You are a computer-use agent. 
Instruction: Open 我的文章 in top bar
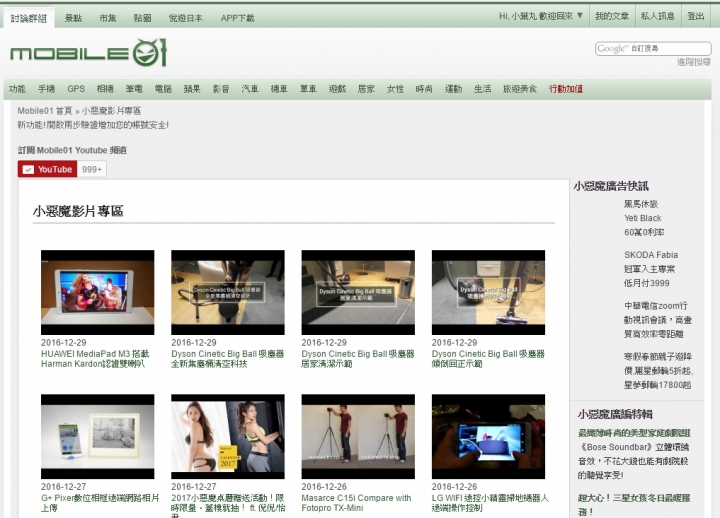[x=612, y=16]
